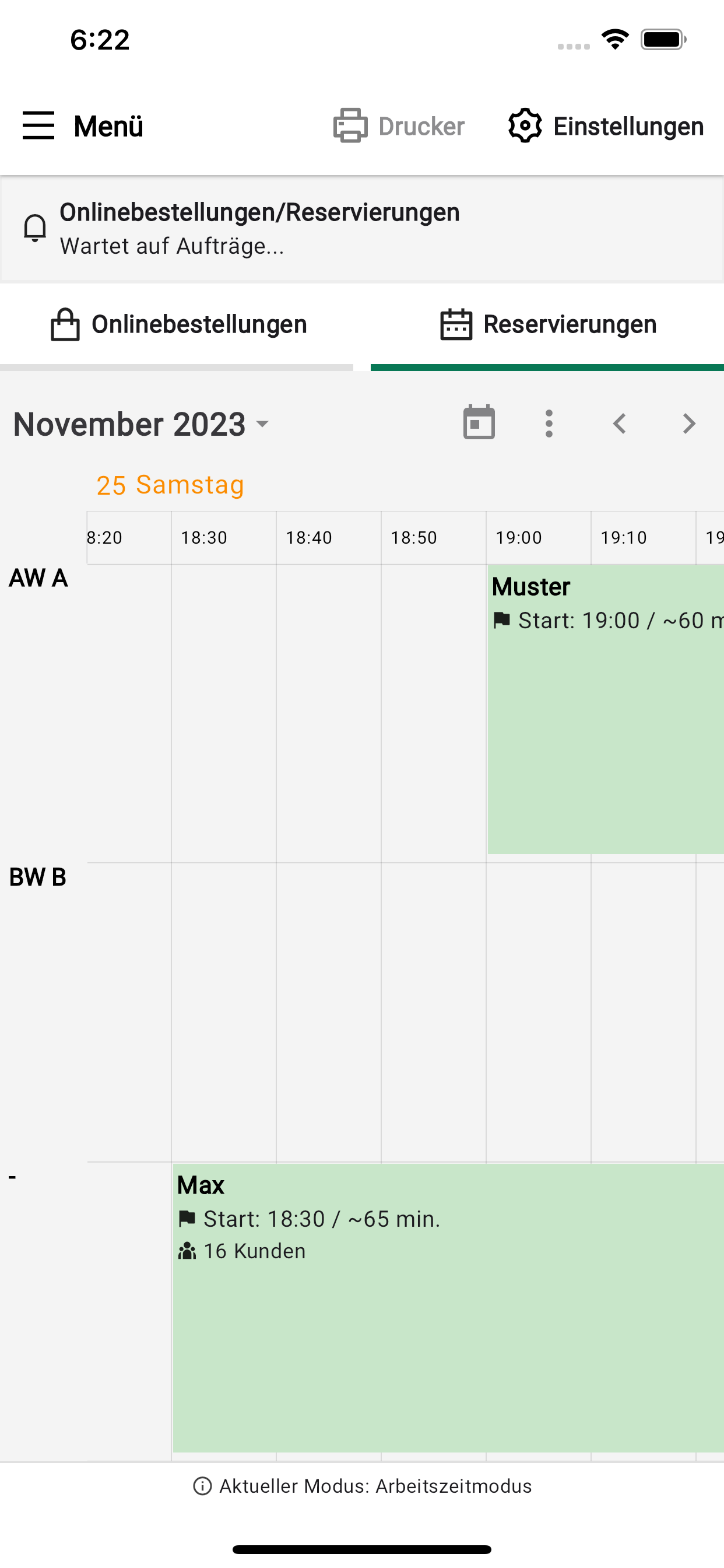The image size is (724, 1568).
Task: Open the Max reservation block
Action: [x=448, y=1307]
